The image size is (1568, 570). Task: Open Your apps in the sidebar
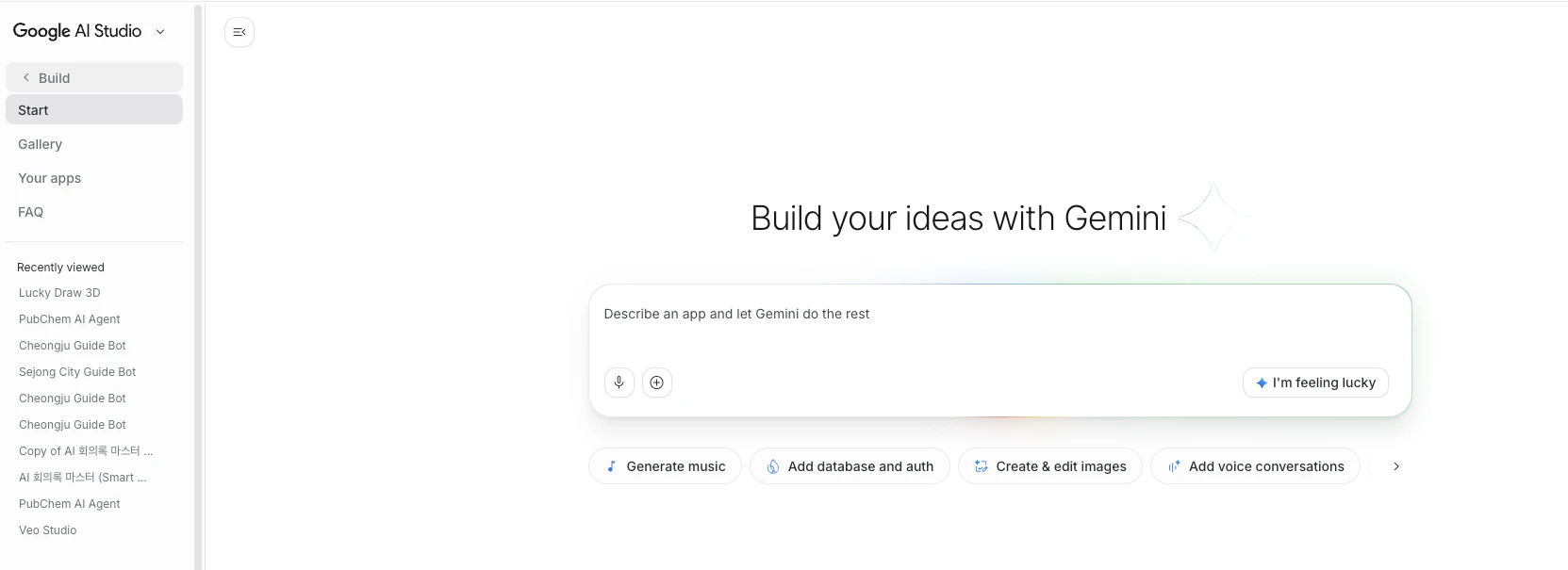pyautogui.click(x=50, y=178)
